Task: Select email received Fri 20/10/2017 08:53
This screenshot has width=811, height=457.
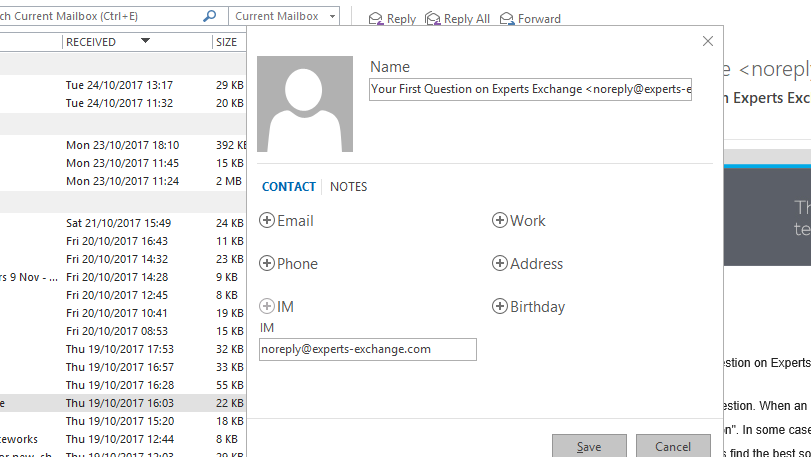Action: pyautogui.click(x=123, y=331)
